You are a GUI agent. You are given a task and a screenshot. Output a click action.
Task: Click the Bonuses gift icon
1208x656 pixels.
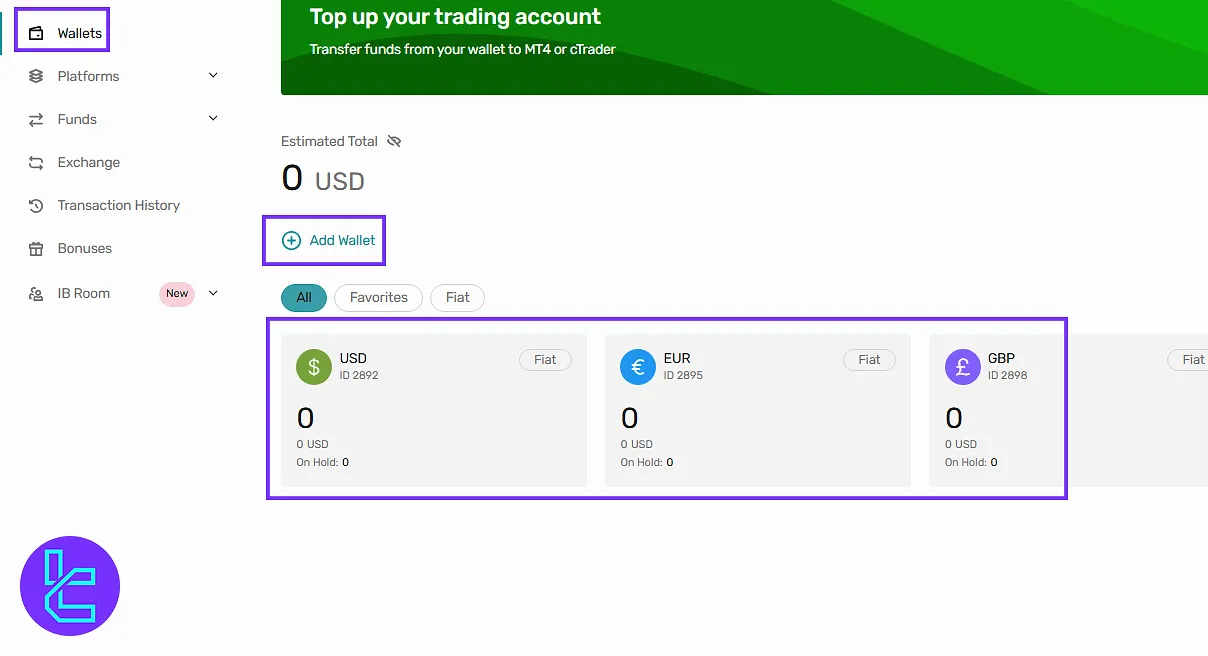click(x=36, y=248)
